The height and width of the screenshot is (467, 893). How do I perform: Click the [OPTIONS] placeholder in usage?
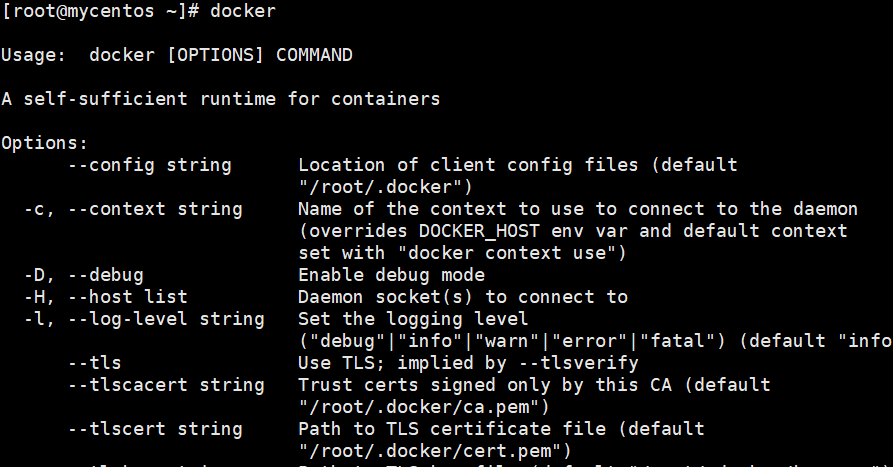click(x=216, y=55)
